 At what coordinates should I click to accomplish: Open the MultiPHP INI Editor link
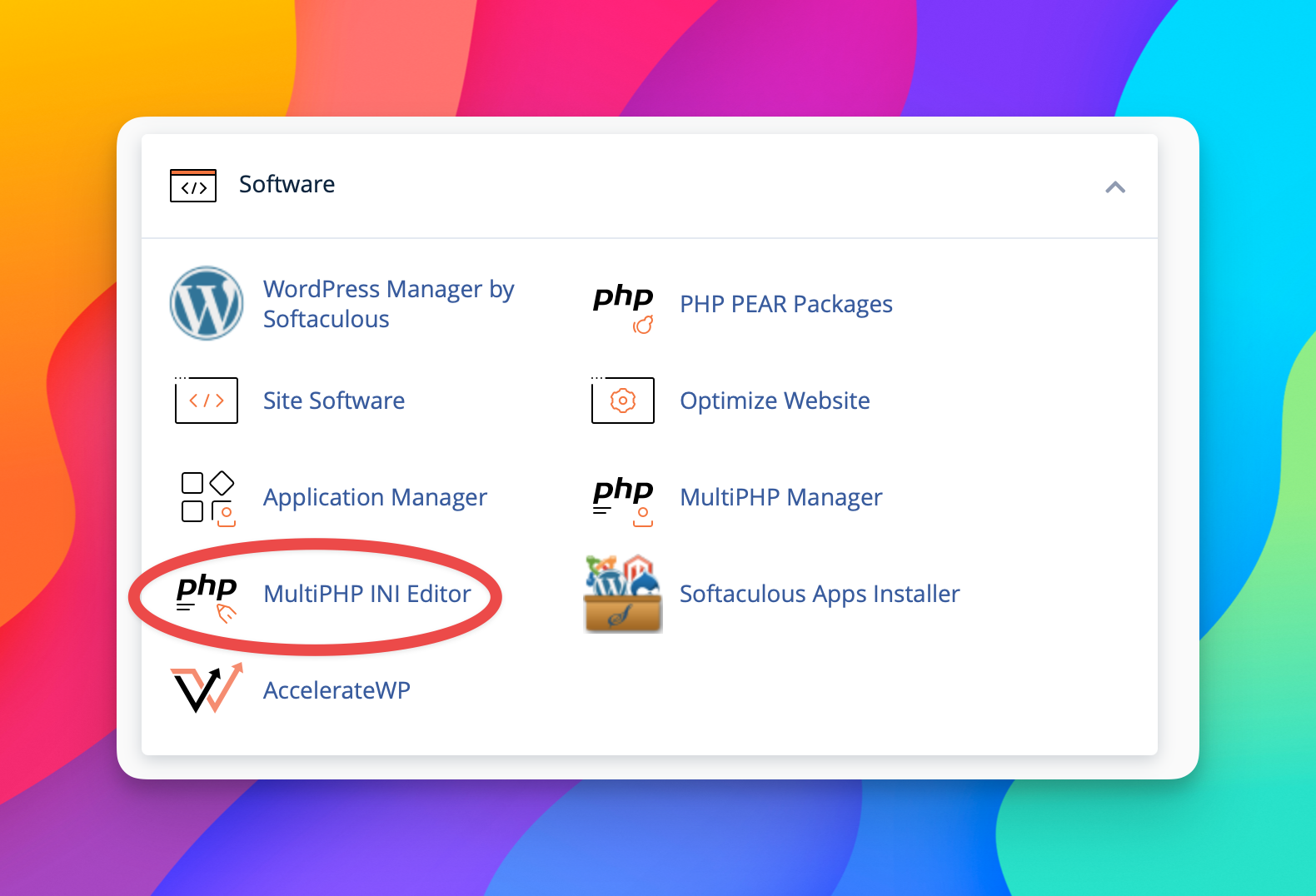tap(367, 594)
